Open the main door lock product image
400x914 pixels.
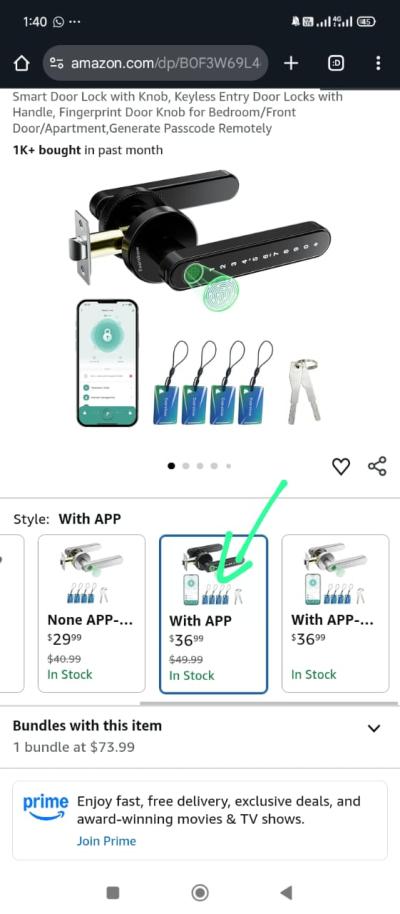200,297
